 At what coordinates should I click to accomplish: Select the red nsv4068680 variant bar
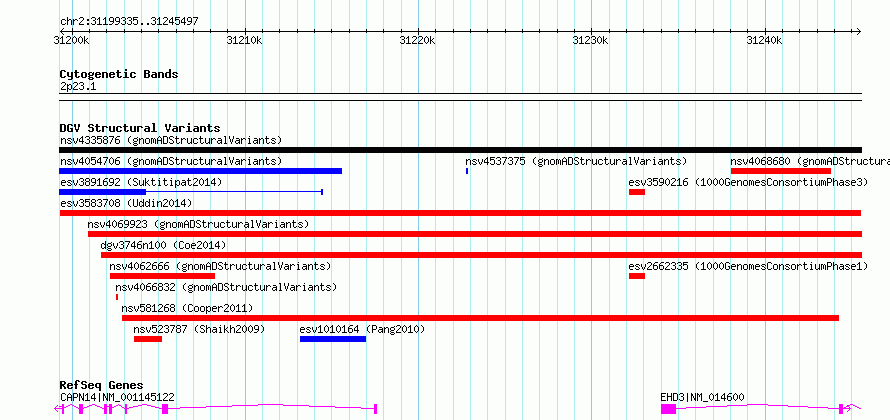[781, 171]
